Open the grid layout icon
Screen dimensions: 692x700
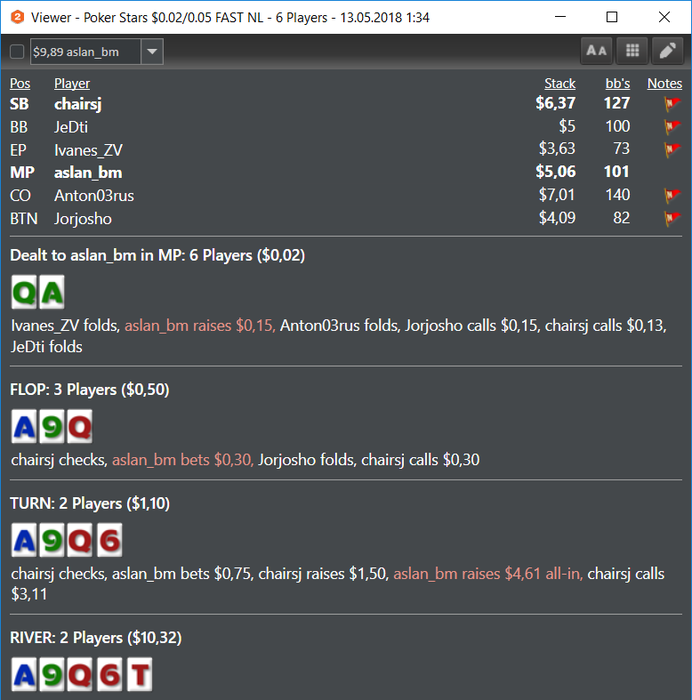[632, 51]
